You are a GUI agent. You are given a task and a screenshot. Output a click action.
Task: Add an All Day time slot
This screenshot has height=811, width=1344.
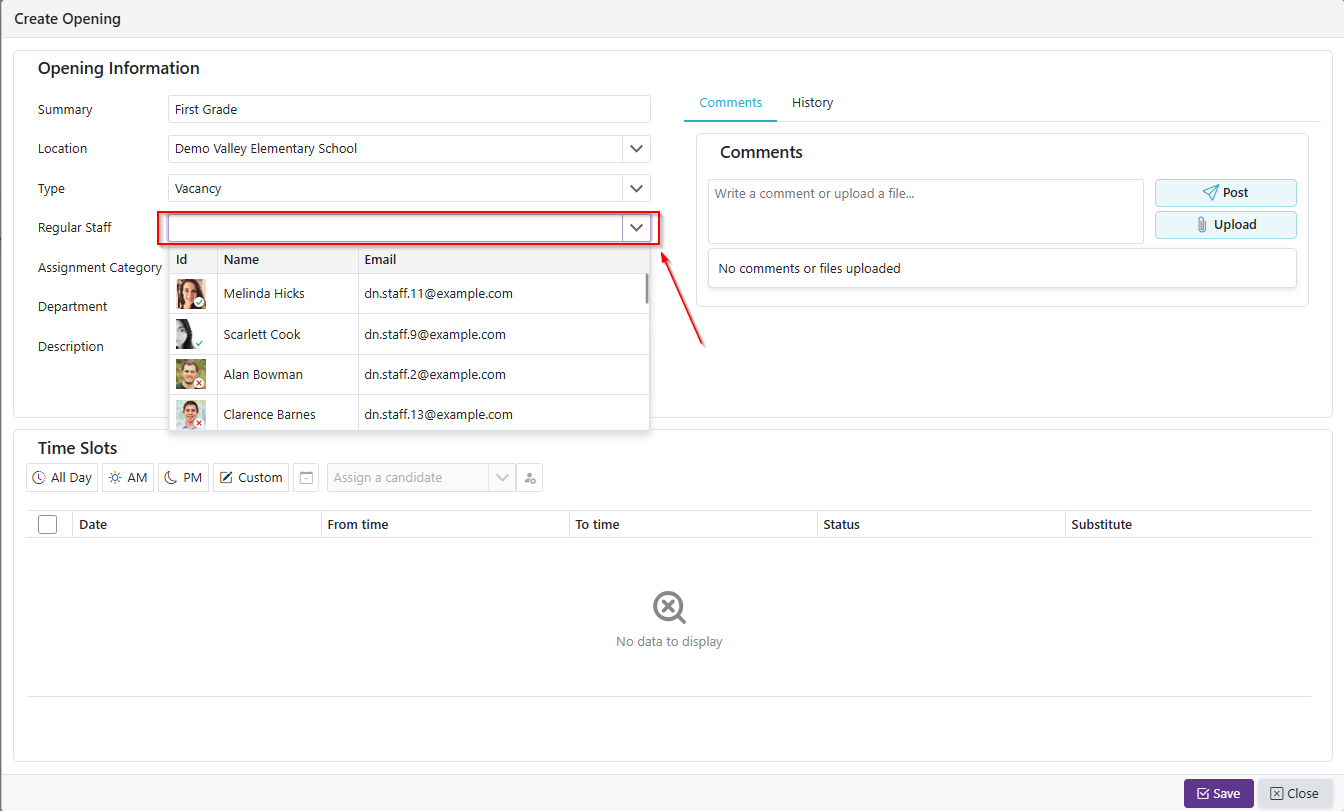62,478
